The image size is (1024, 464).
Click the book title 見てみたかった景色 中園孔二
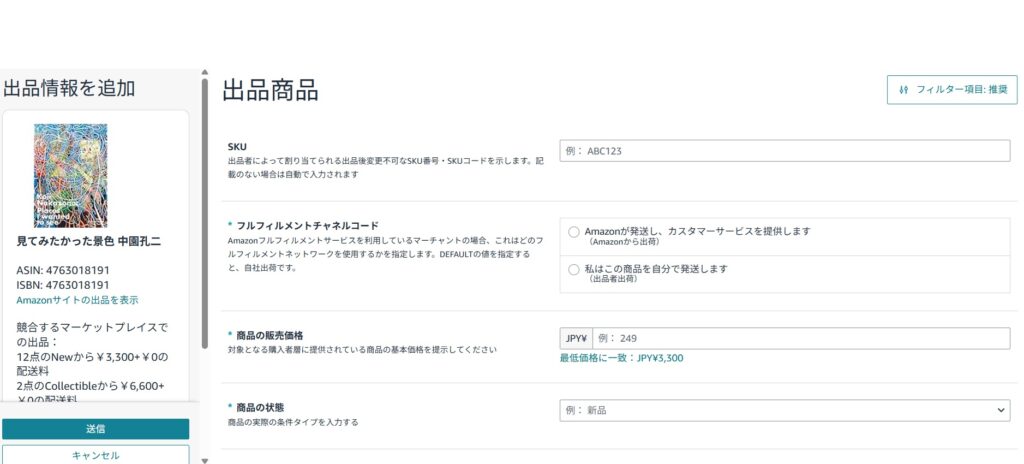[x=89, y=242]
